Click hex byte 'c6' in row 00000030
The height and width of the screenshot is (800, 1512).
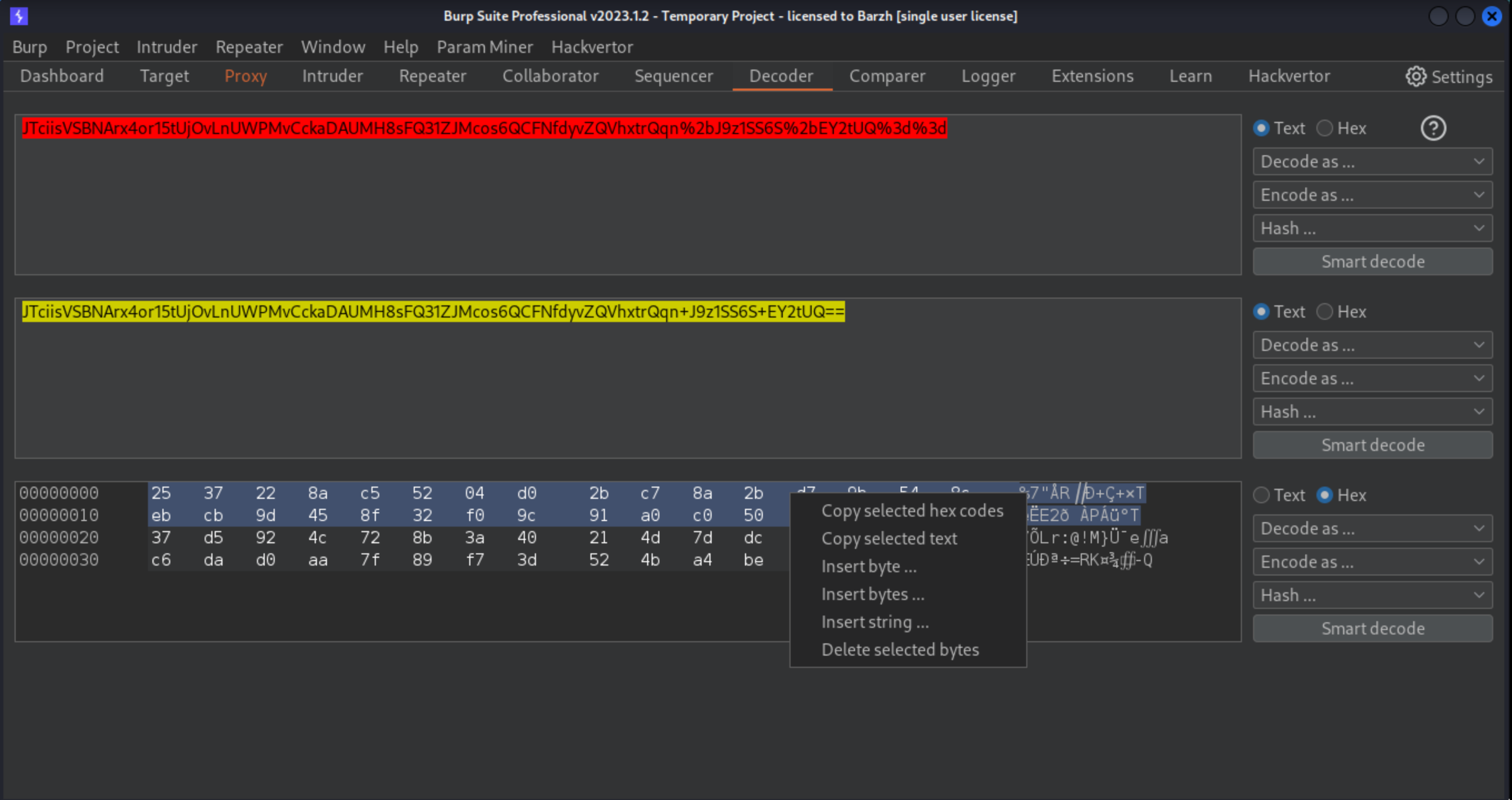tap(161, 560)
